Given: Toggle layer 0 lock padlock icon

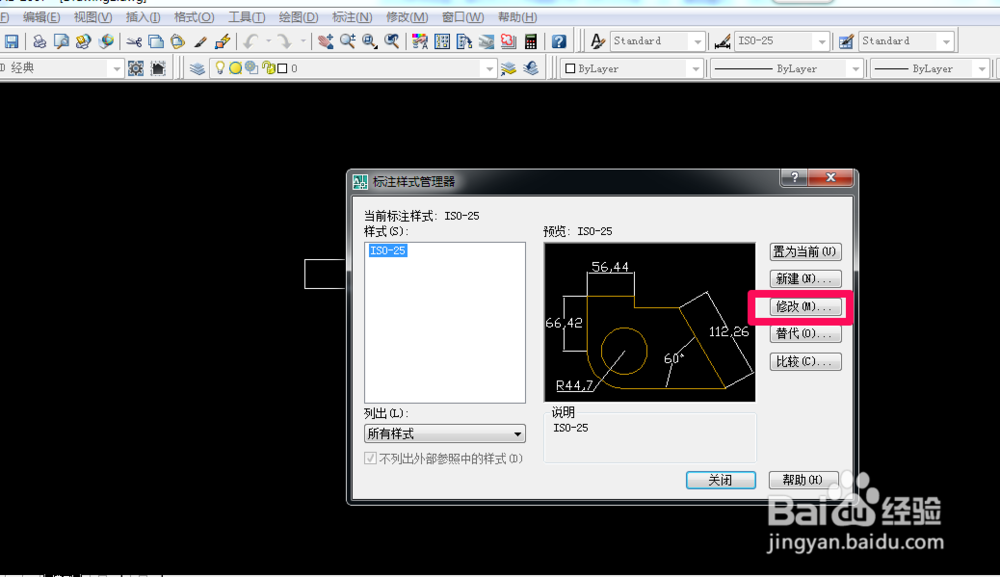Looking at the screenshot, I should (x=268, y=68).
